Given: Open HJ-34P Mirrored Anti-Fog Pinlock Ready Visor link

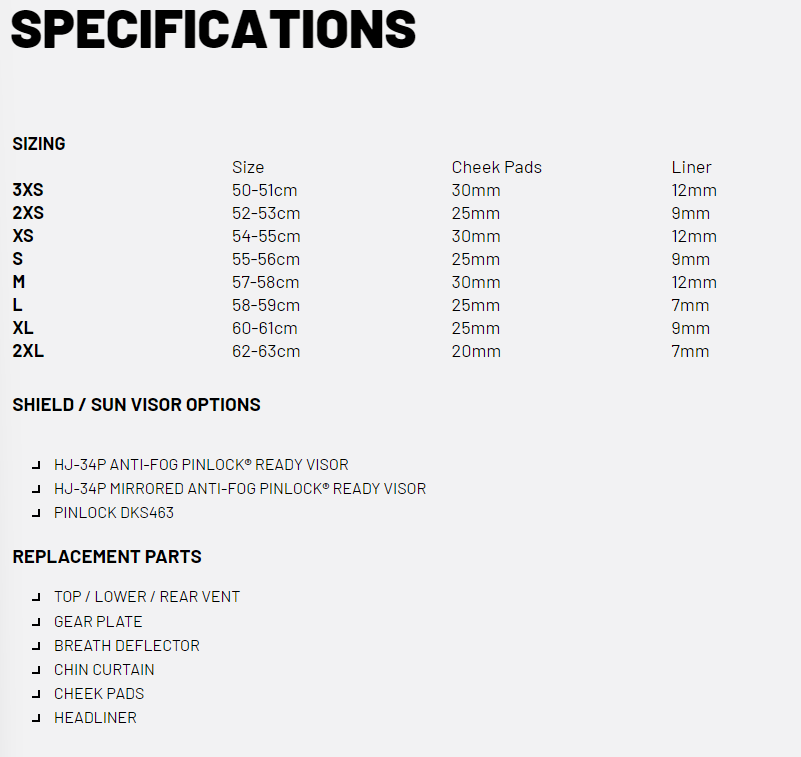Looking at the screenshot, I should point(240,489).
